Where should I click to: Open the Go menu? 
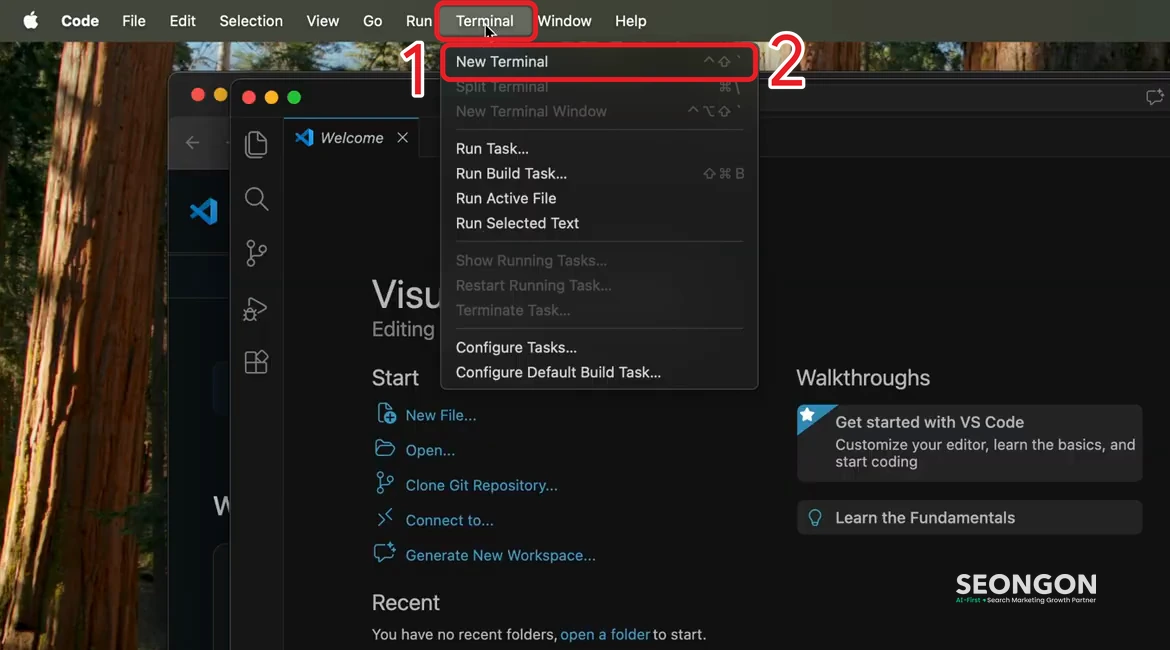[372, 21]
